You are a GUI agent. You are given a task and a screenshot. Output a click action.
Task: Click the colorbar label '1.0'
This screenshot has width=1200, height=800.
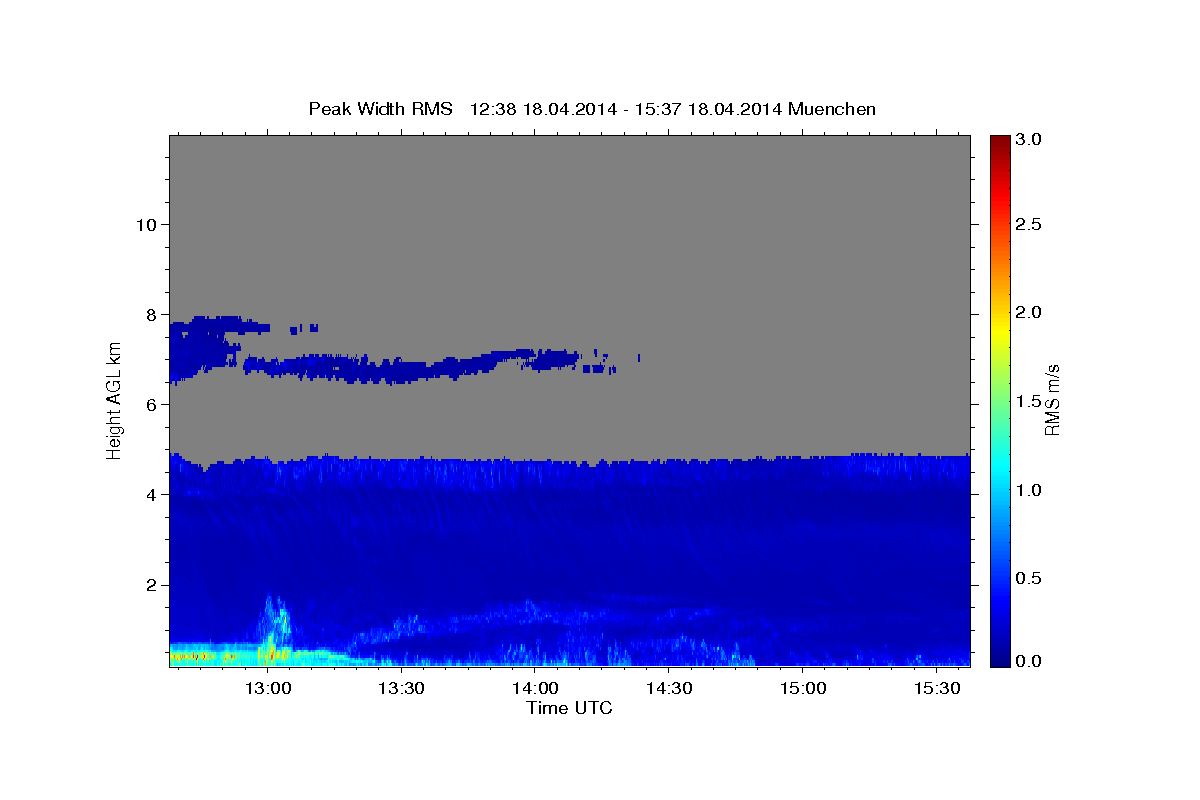click(1029, 490)
